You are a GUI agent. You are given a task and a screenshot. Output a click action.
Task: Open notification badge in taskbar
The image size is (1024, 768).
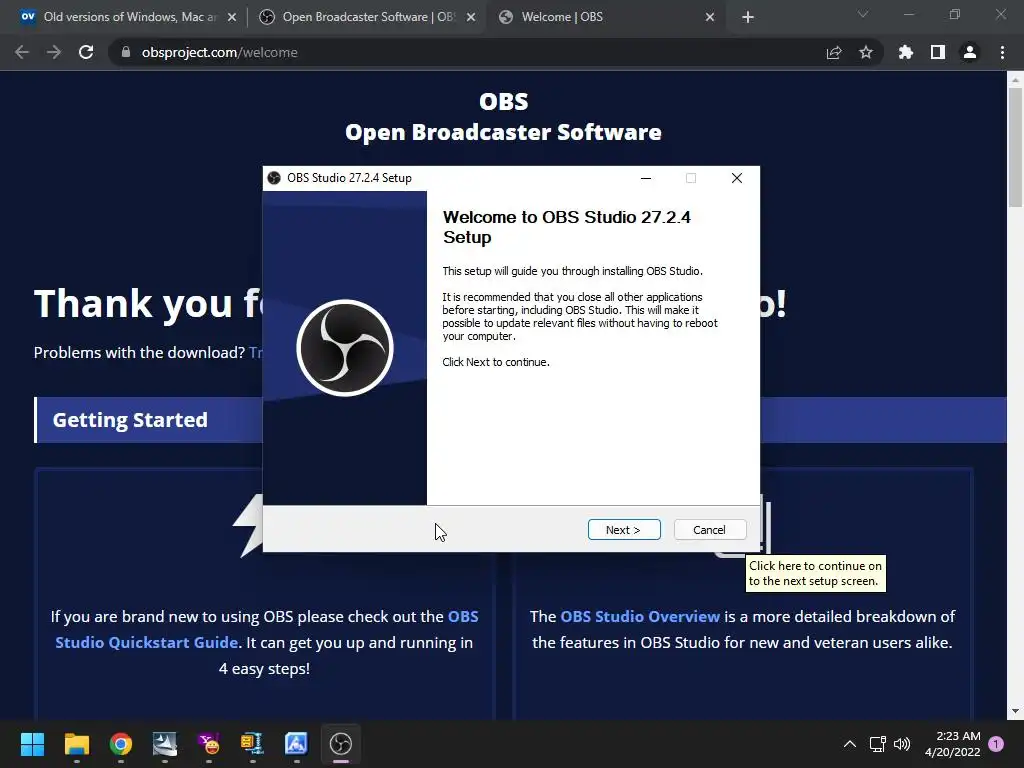coord(997,744)
